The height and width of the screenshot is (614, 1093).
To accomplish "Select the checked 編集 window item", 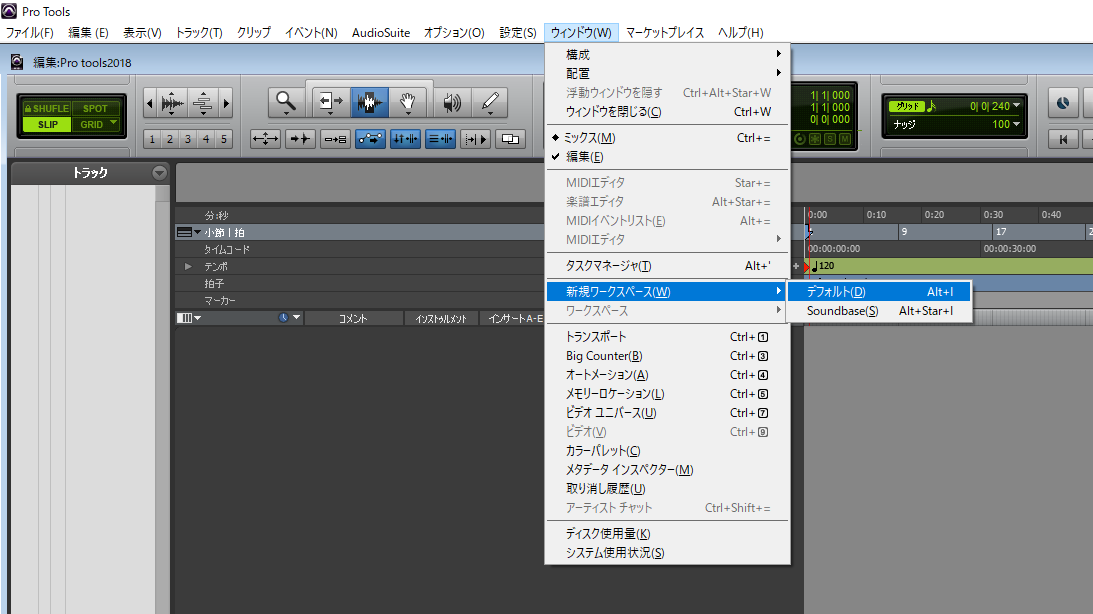I will click(668, 157).
